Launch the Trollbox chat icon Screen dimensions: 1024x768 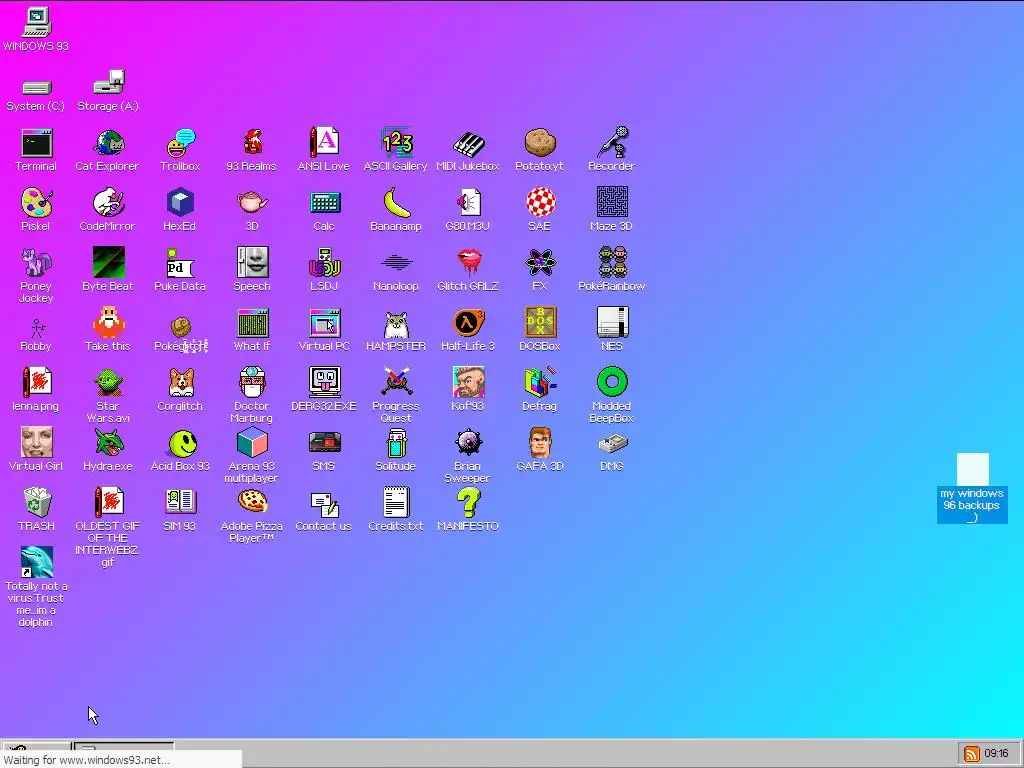point(180,143)
